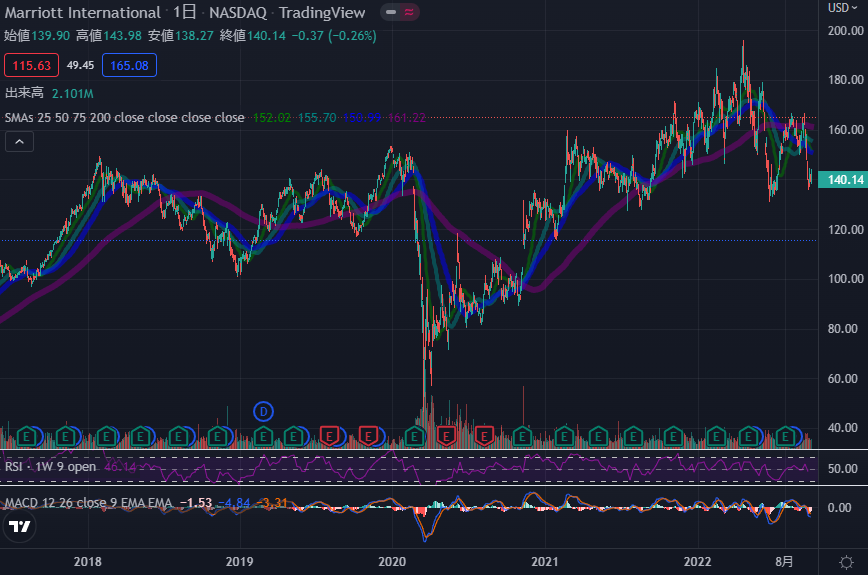This screenshot has height=575, width=868.
Task: Click the blue 165.08 buy price button
Action: pos(130,65)
